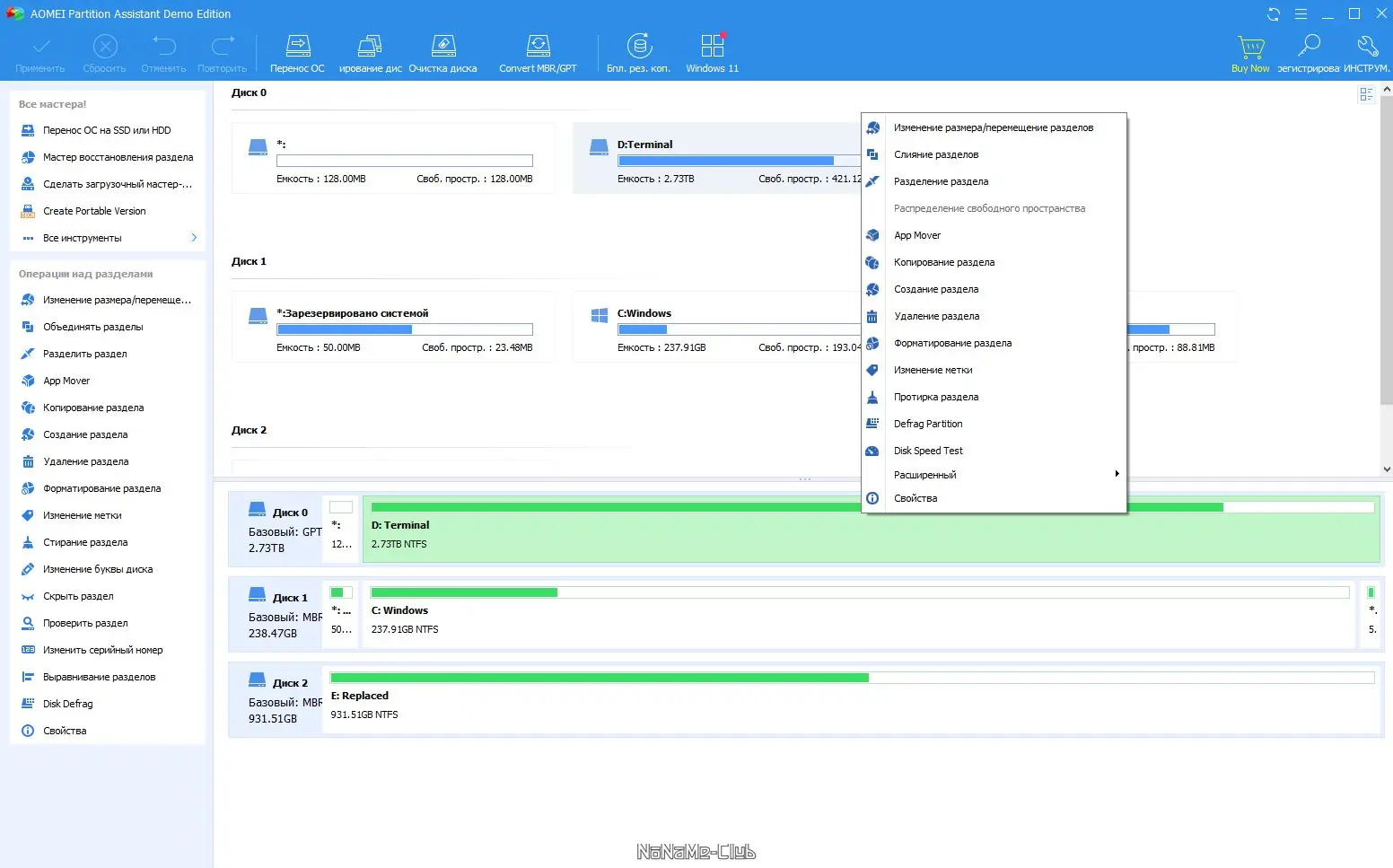
Task: Choose App Mover in the context menu
Action: tap(994, 235)
